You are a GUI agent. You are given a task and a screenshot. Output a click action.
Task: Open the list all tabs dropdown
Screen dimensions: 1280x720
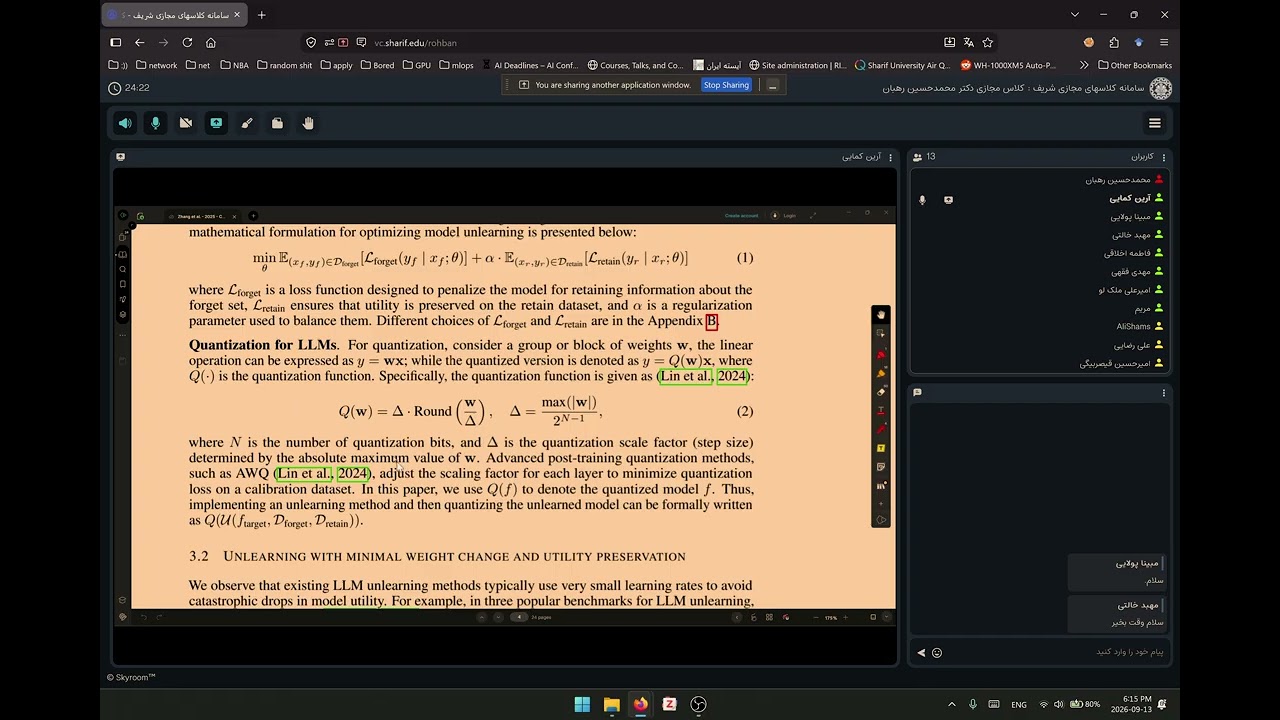click(1075, 15)
